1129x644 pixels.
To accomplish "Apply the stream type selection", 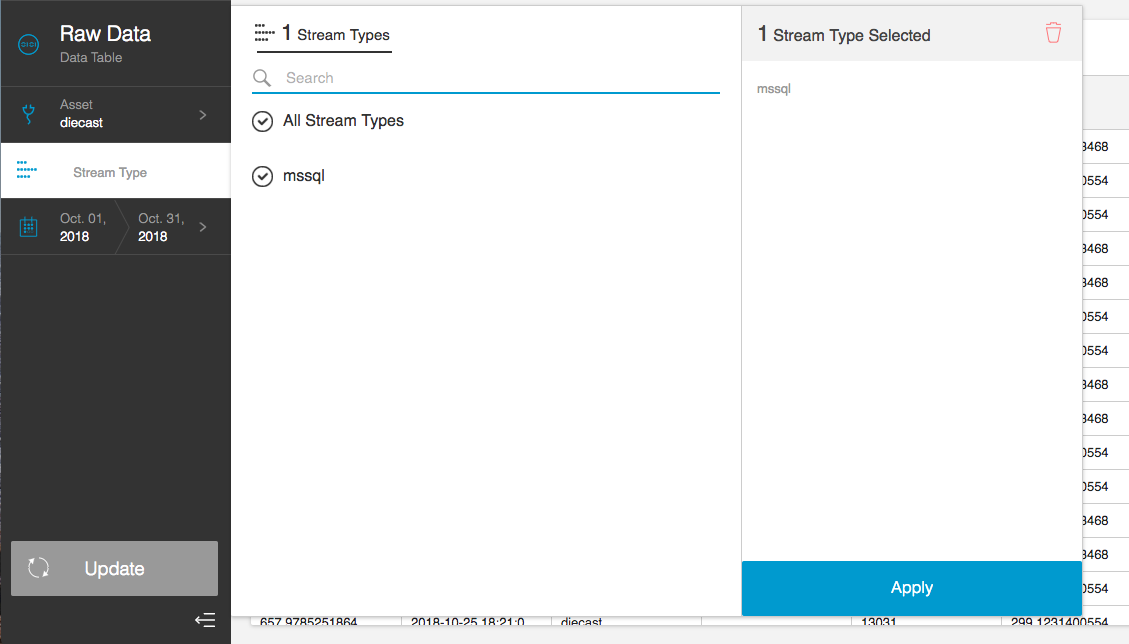I will [912, 588].
